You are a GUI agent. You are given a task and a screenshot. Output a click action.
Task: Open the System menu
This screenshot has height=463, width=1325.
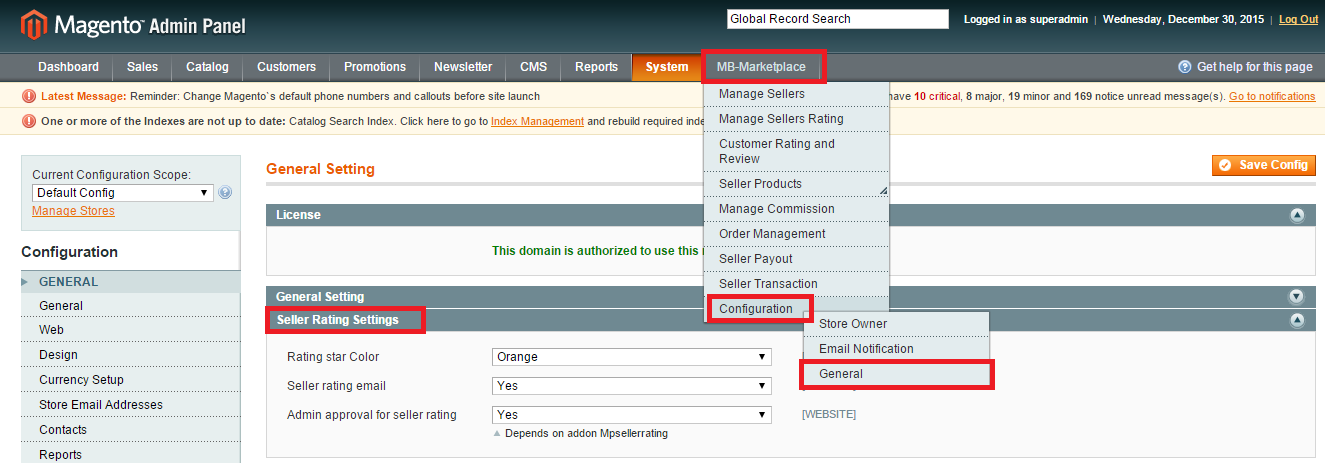(x=667, y=67)
